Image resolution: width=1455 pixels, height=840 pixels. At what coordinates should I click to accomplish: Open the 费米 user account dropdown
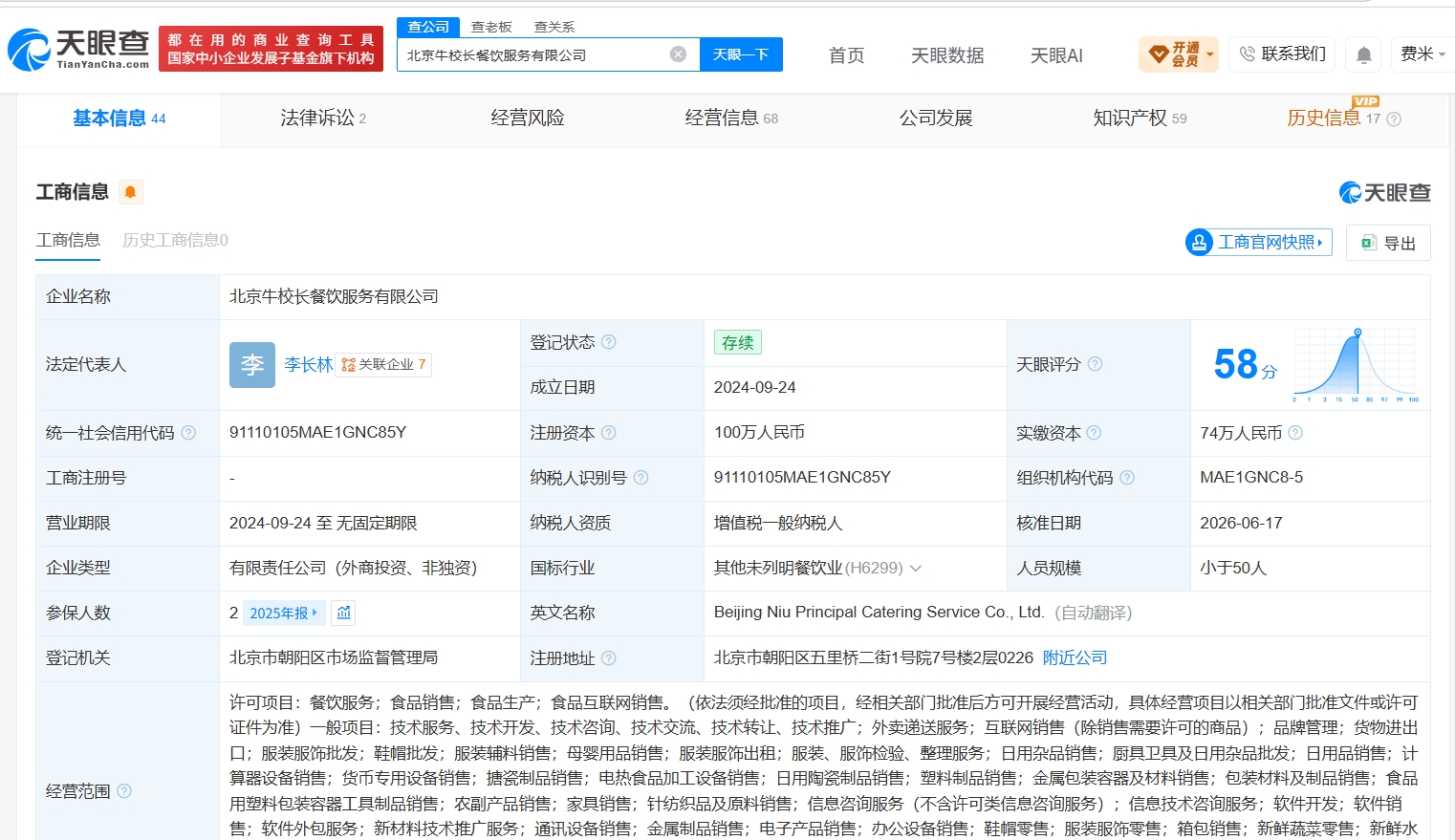click(x=1422, y=54)
